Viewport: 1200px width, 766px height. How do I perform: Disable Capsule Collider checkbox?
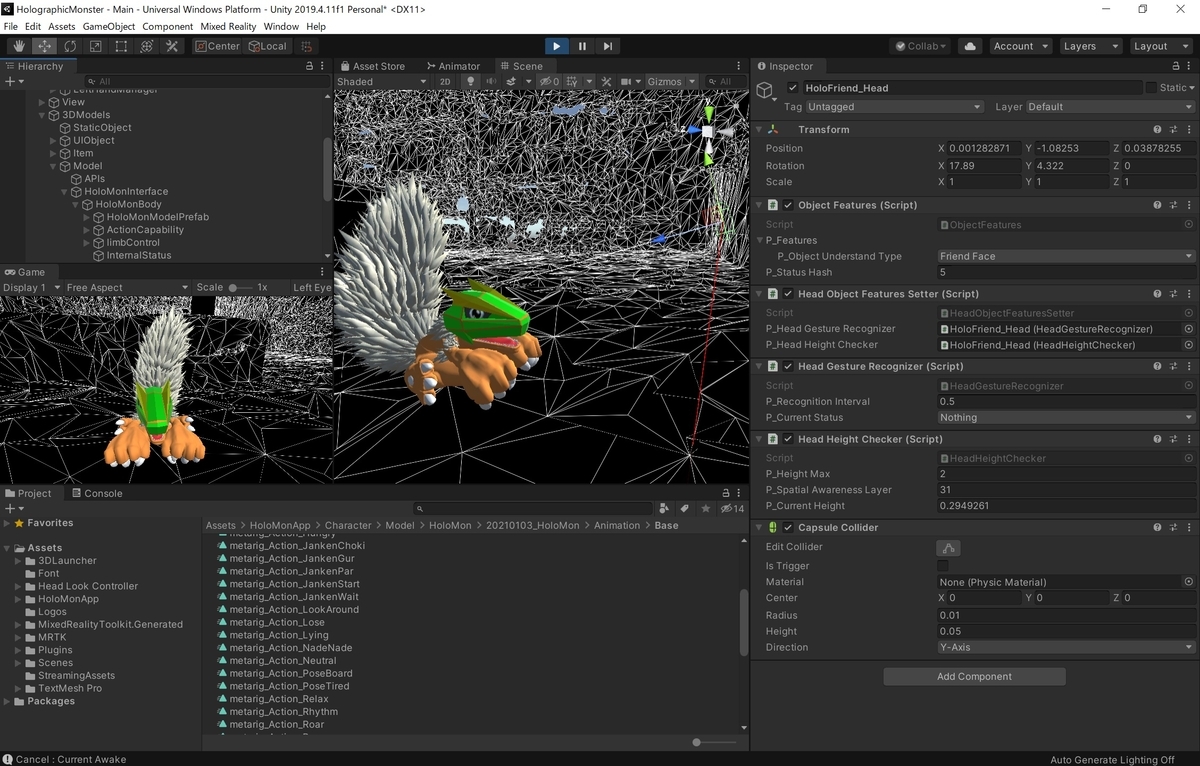pos(788,528)
